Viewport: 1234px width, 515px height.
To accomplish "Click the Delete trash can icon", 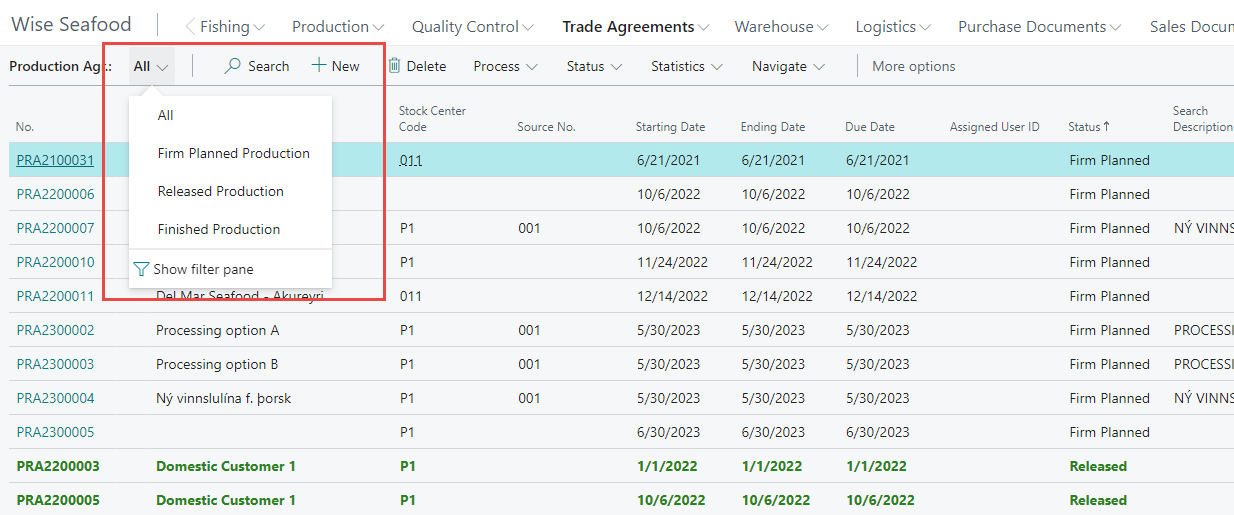I will (x=394, y=66).
